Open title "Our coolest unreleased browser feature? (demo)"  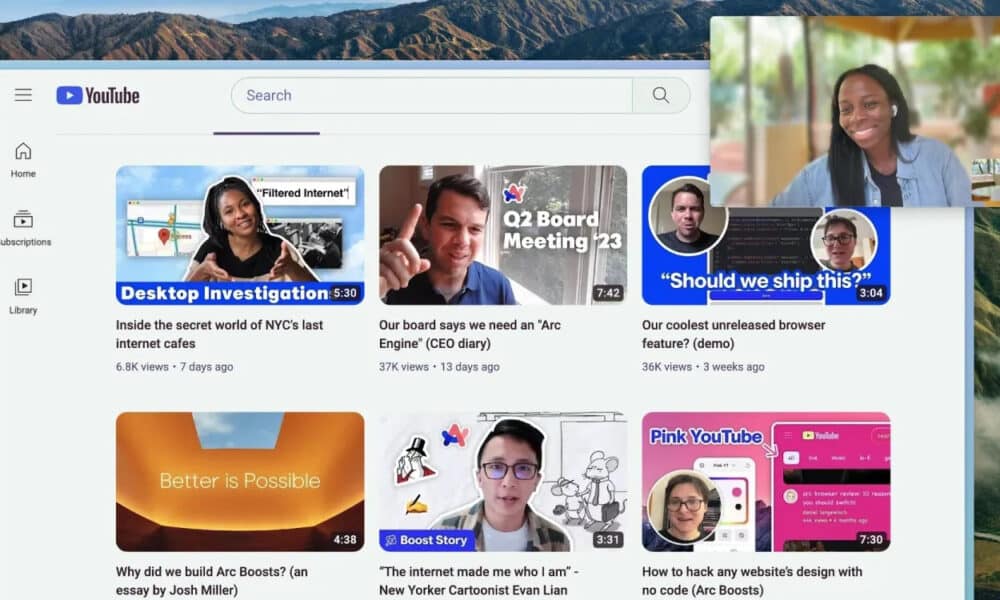coord(733,334)
